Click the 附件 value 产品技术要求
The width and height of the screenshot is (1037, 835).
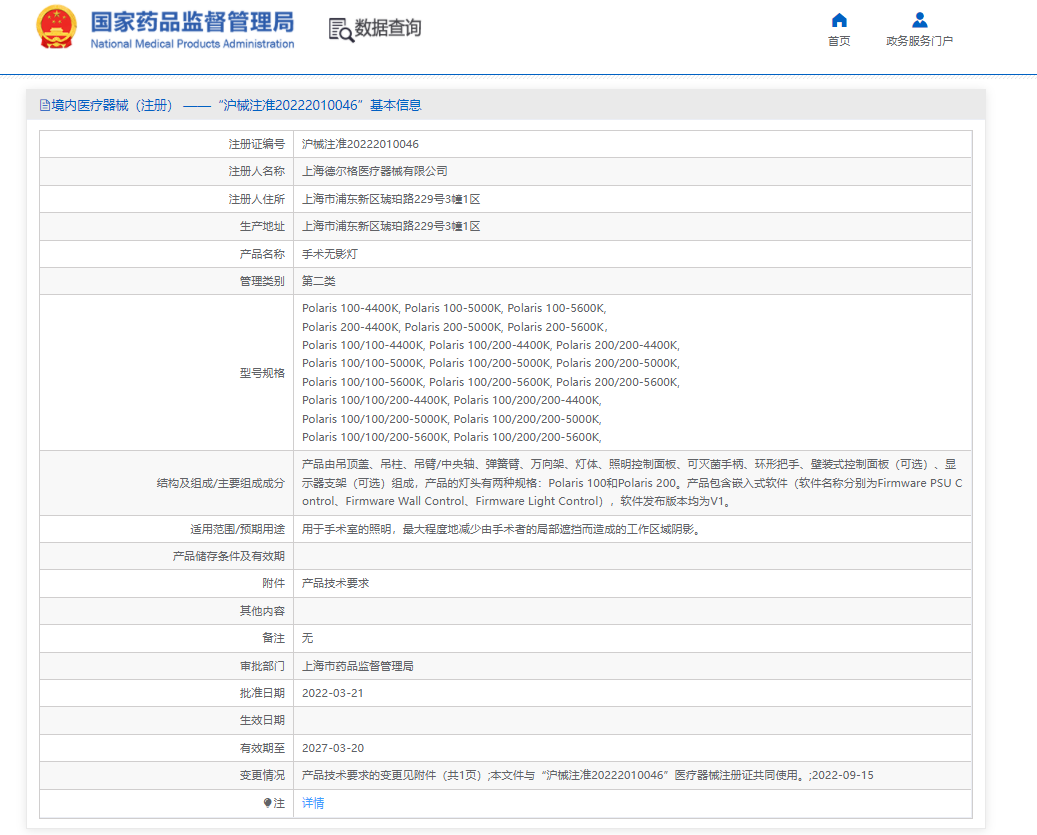coord(335,583)
